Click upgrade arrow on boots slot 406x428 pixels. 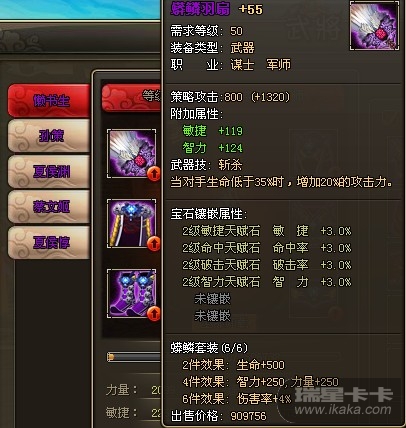click(154, 314)
